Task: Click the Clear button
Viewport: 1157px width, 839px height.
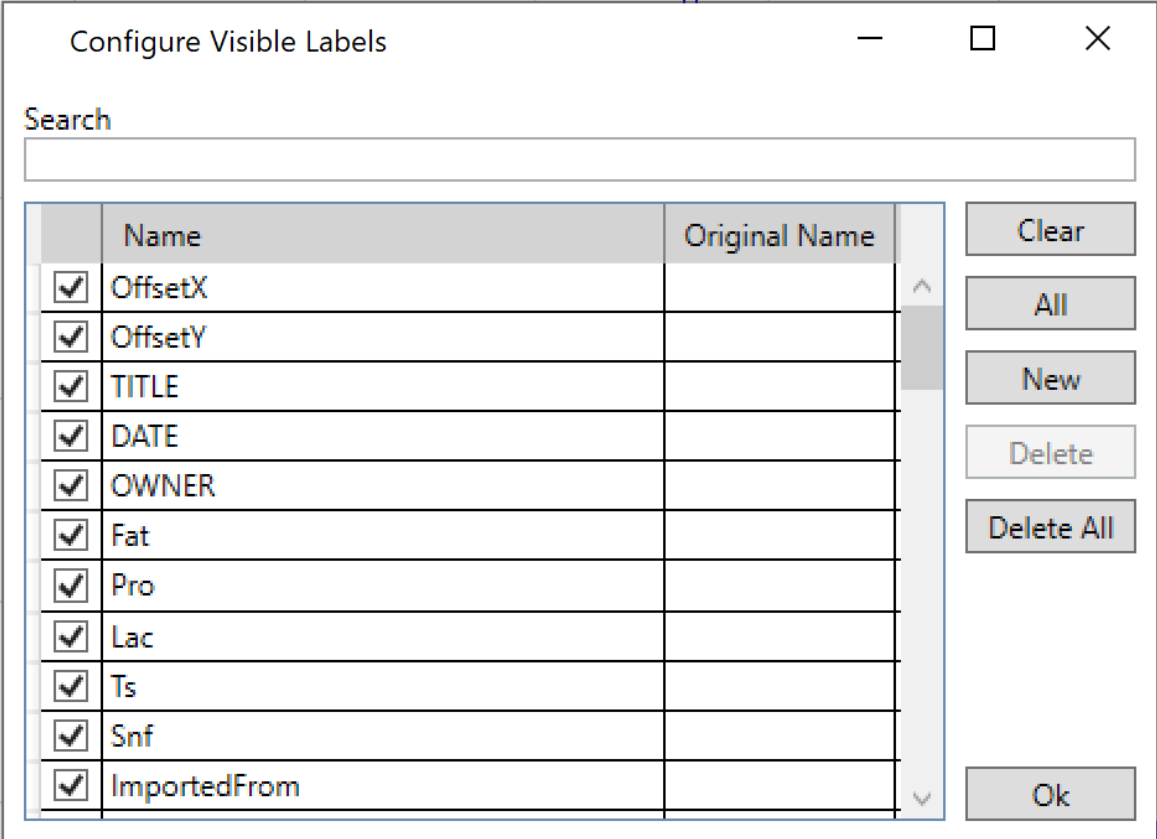Action: [x=1050, y=230]
